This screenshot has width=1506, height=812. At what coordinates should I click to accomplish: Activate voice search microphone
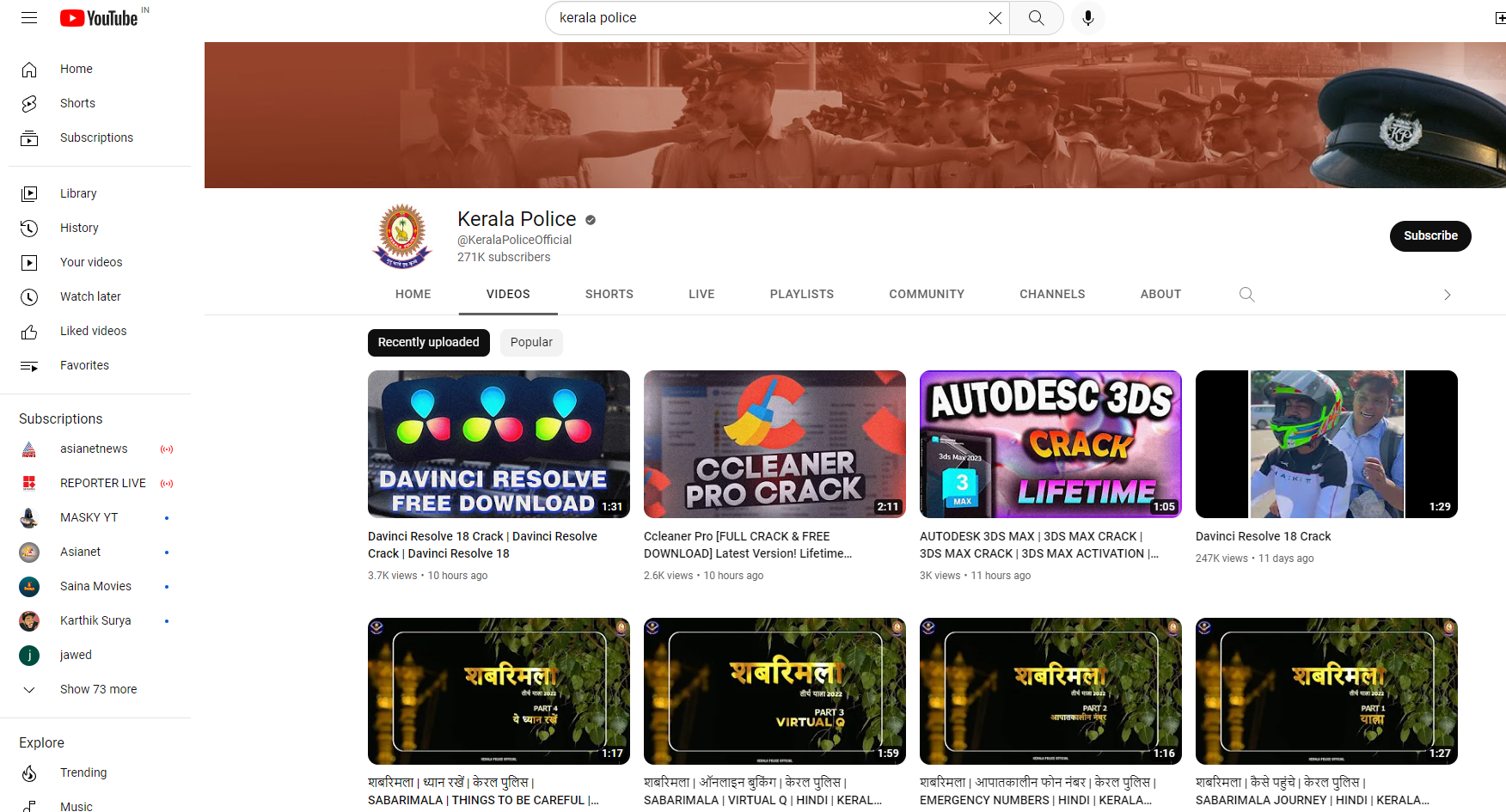click(x=1088, y=18)
